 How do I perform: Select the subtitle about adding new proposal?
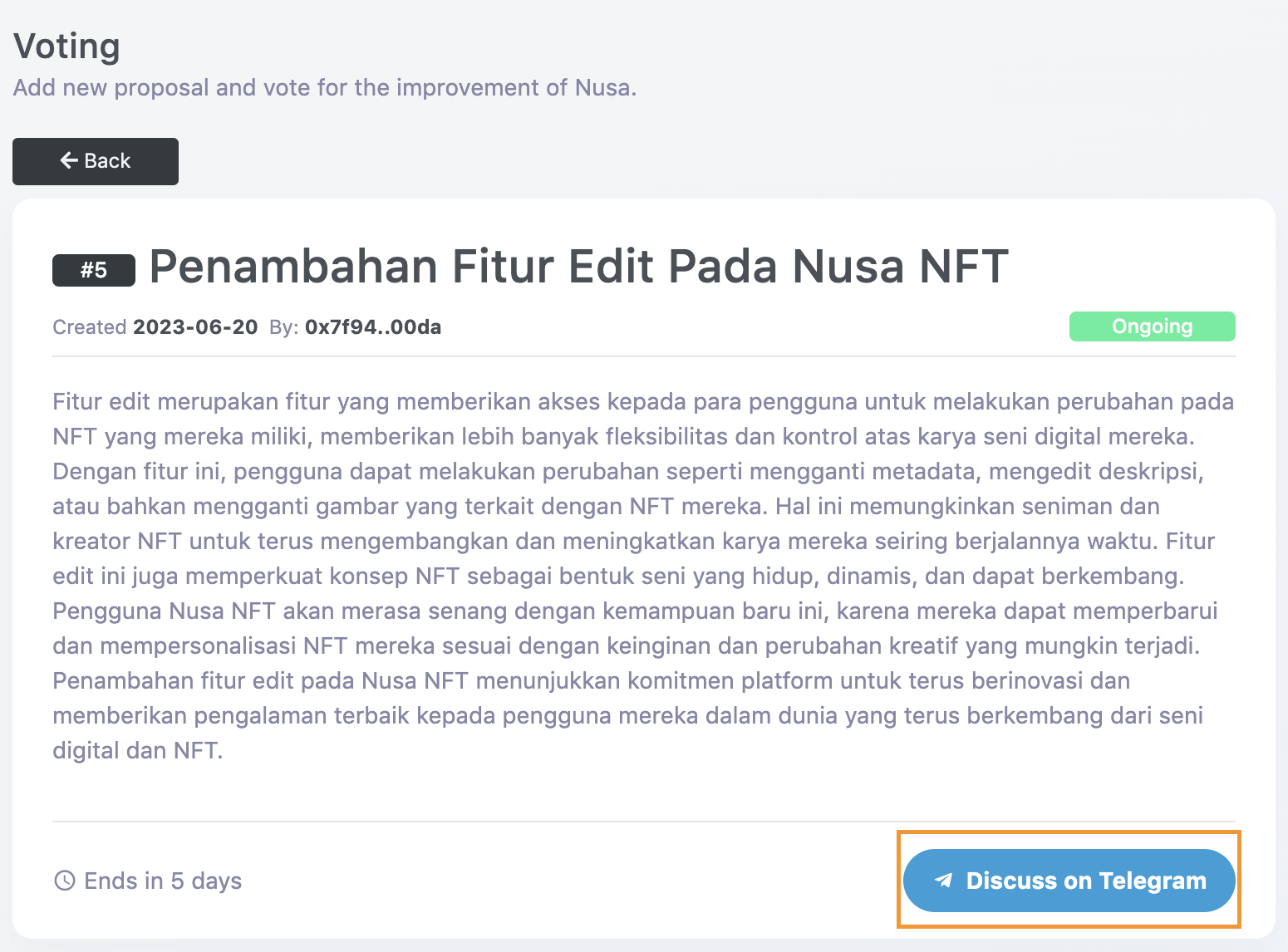click(x=325, y=87)
